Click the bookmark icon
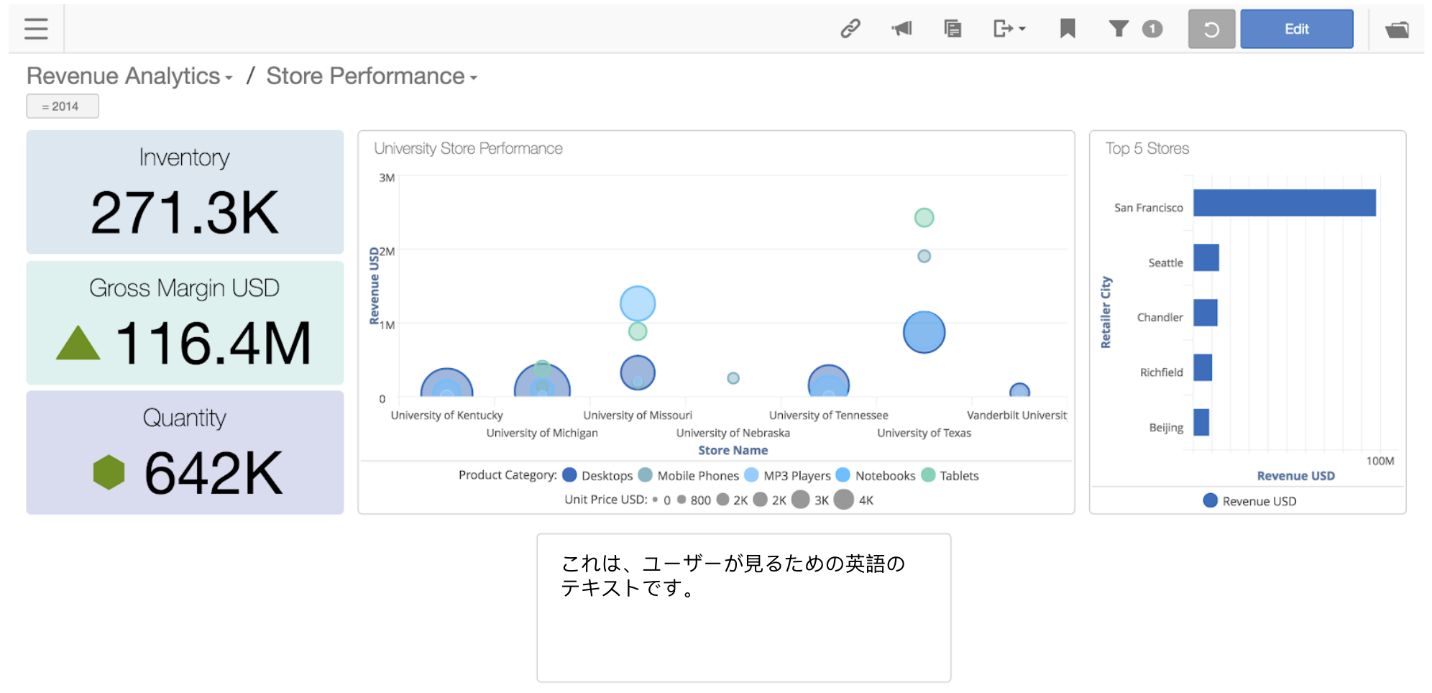Screen dimensions: 1432x693 coord(1067,29)
